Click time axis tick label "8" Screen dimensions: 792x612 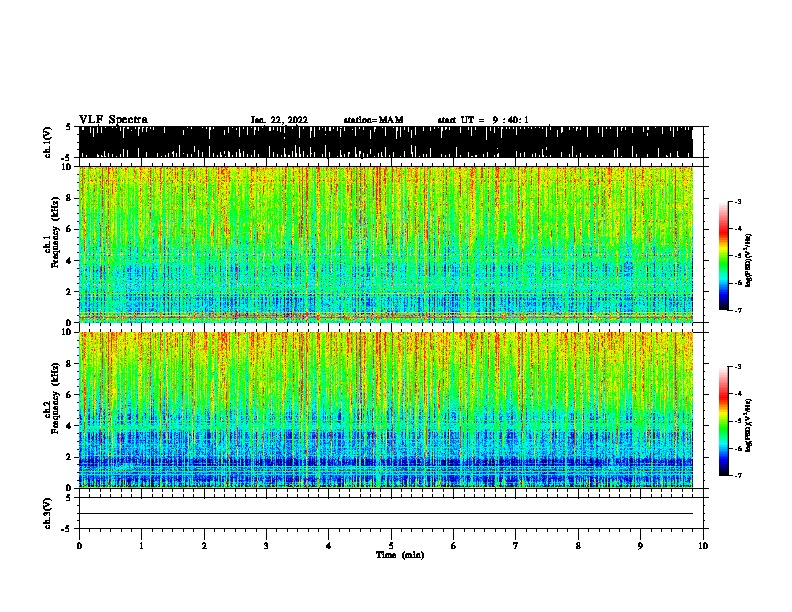pyautogui.click(x=578, y=546)
